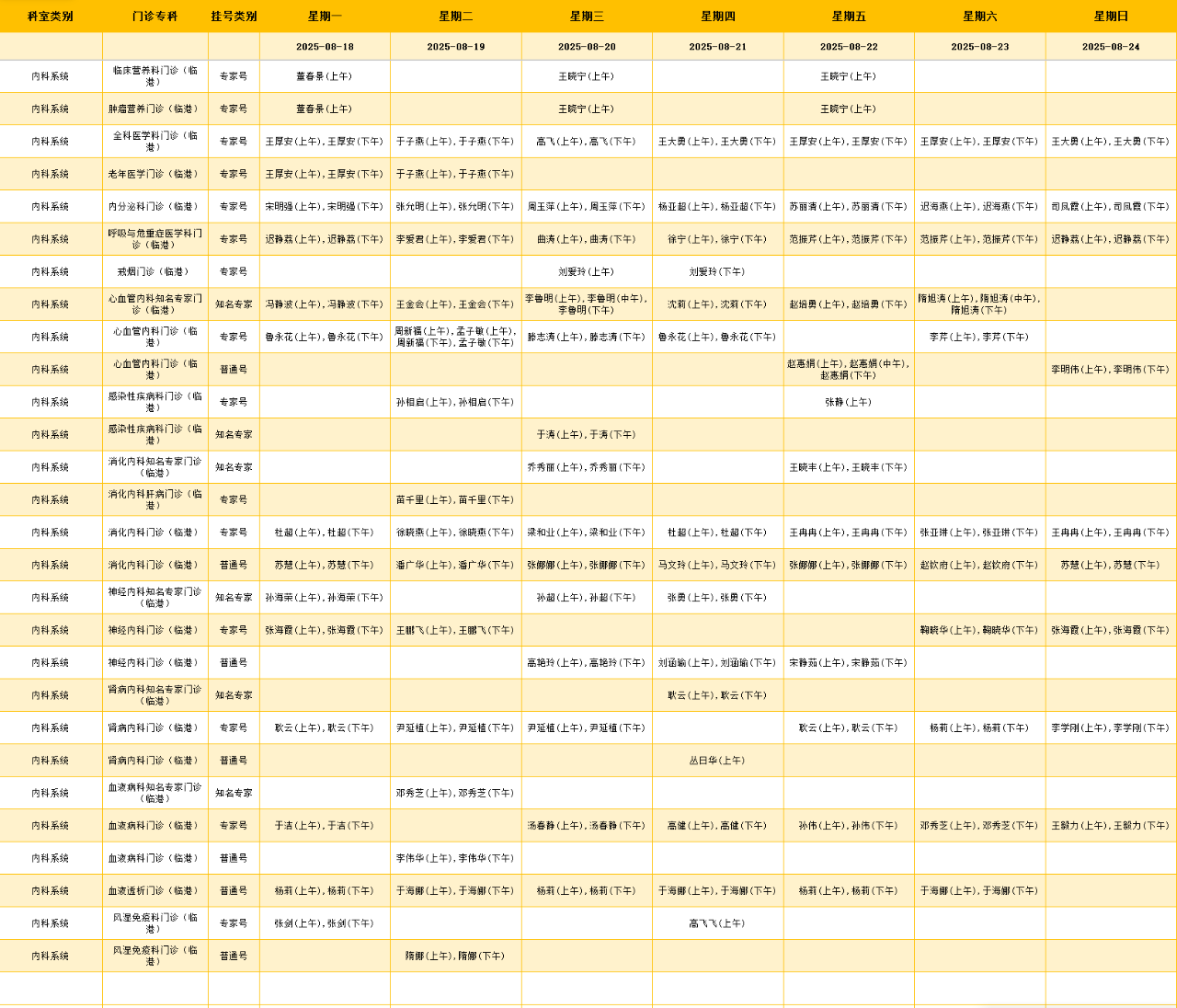Click the date cell 2025-08-19
This screenshot has height=1008, width=1177.
(456, 46)
